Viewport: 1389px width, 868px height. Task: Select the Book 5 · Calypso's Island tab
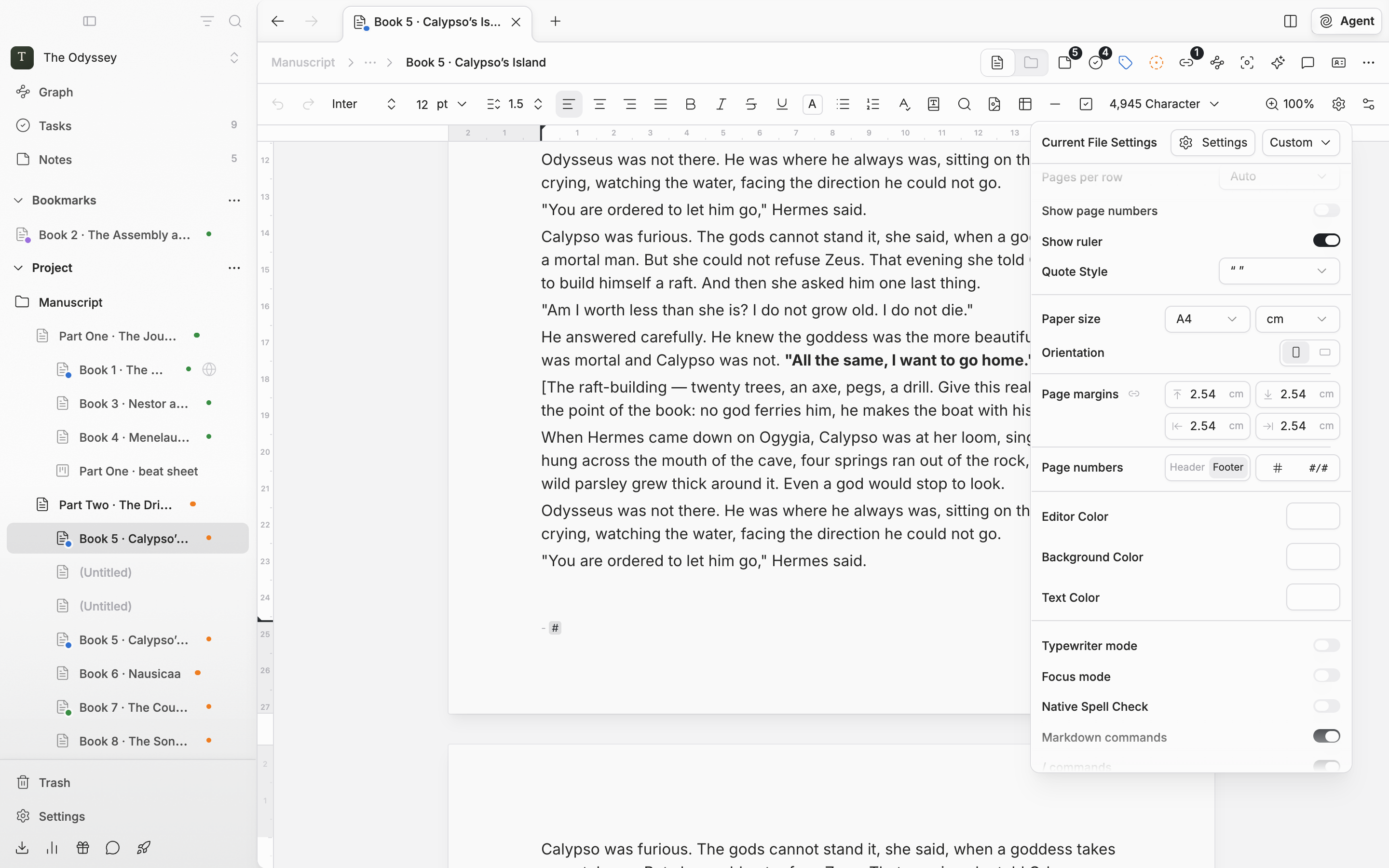[x=437, y=22]
